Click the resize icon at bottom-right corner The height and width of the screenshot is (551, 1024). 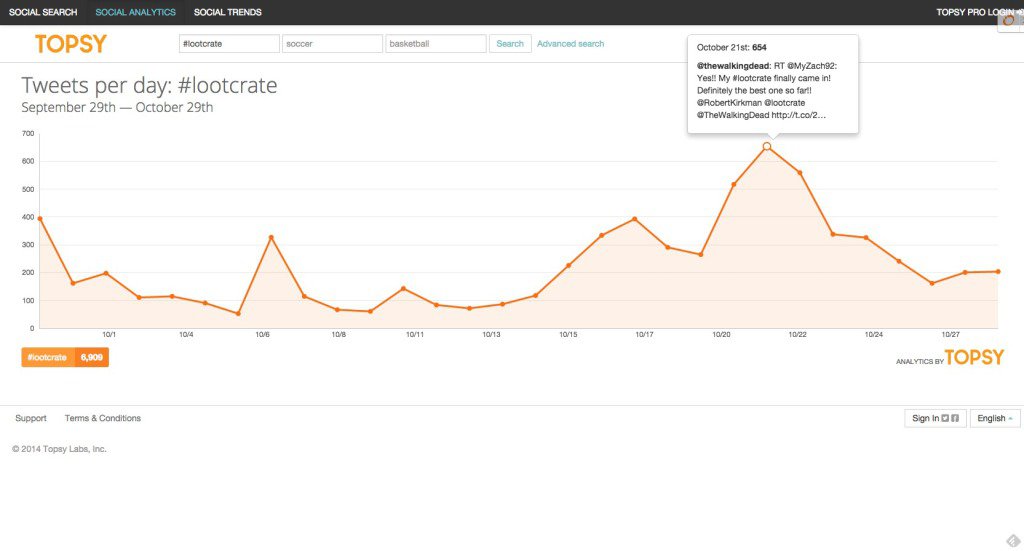coord(1012,541)
